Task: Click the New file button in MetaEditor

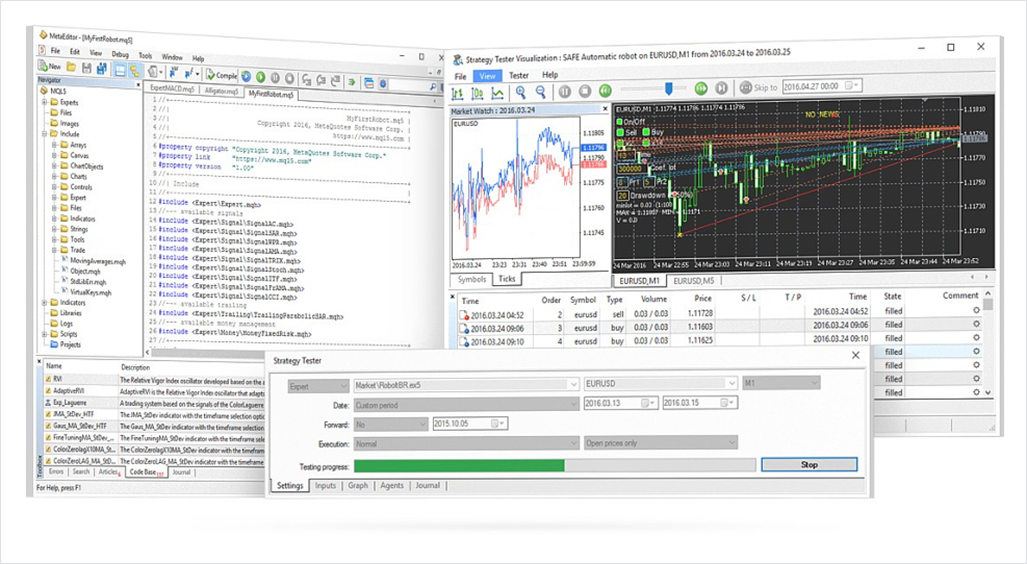Action: point(50,66)
